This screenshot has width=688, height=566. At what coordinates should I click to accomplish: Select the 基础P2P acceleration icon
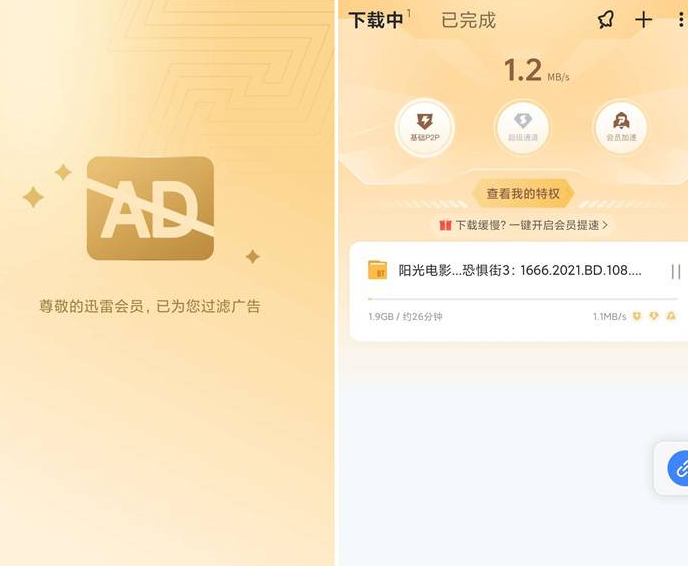(424, 128)
